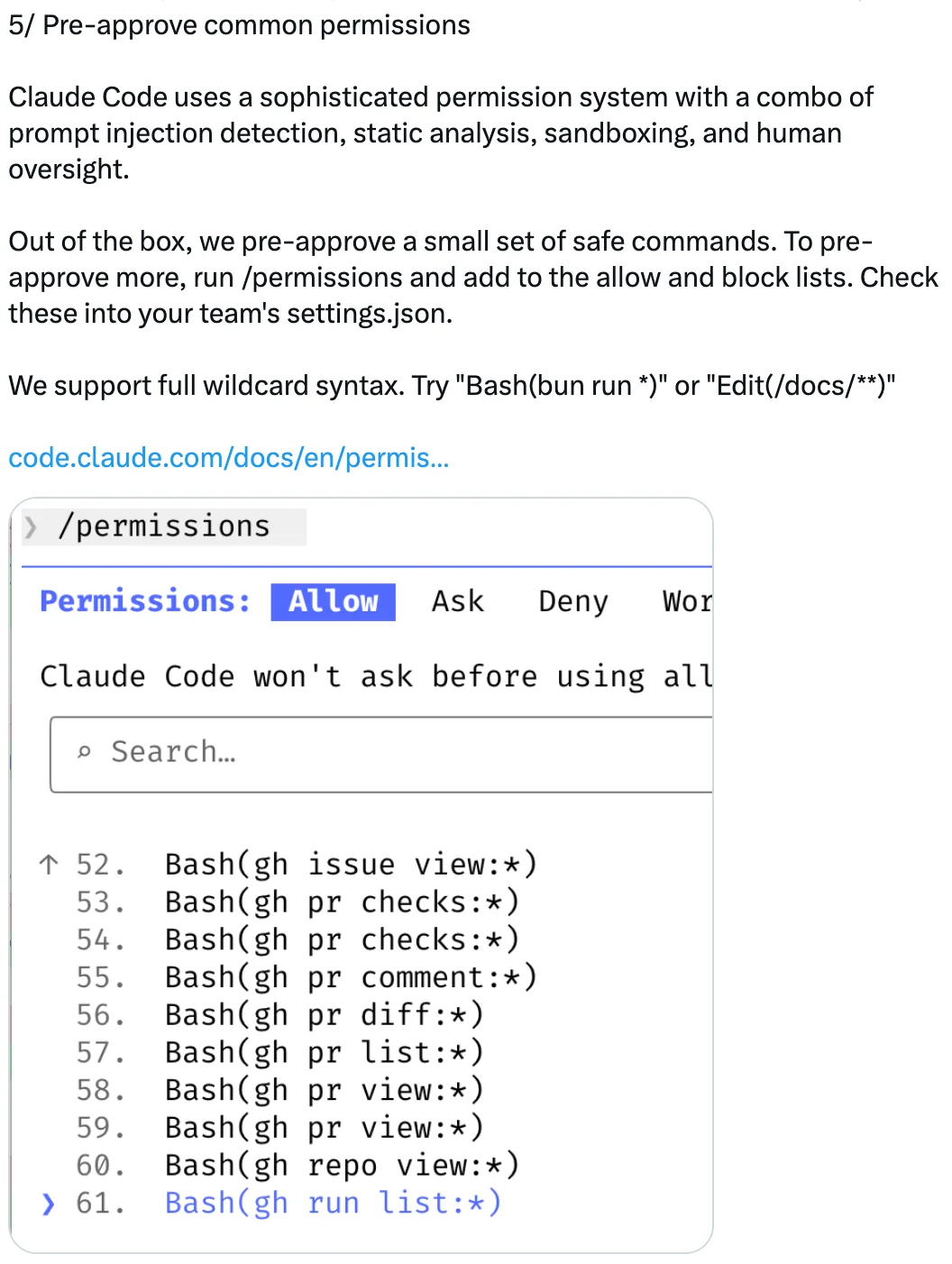Select the Bash(gh repo view:*) permission
952x1264 pixels.
[342, 1165]
